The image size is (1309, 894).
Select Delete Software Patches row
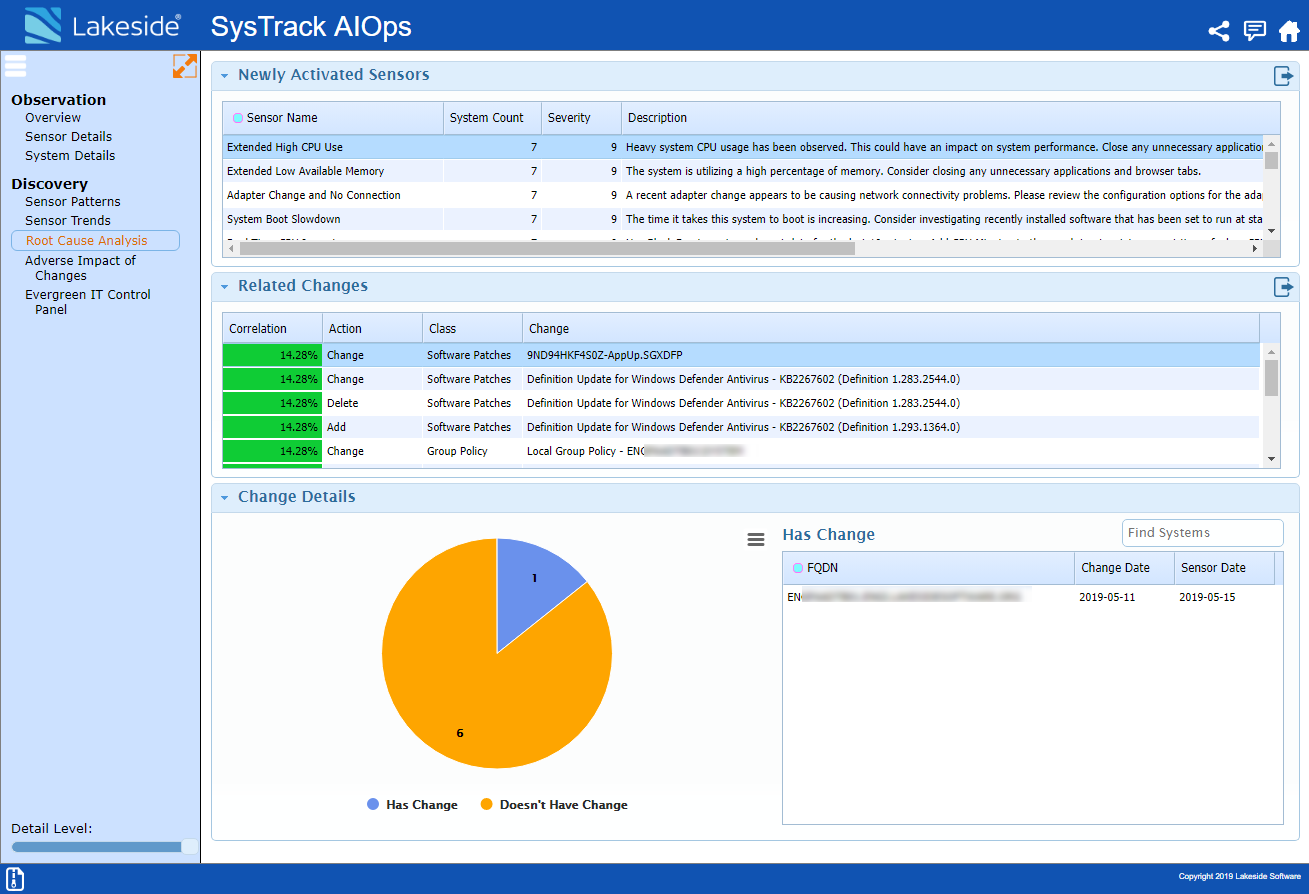(741, 403)
